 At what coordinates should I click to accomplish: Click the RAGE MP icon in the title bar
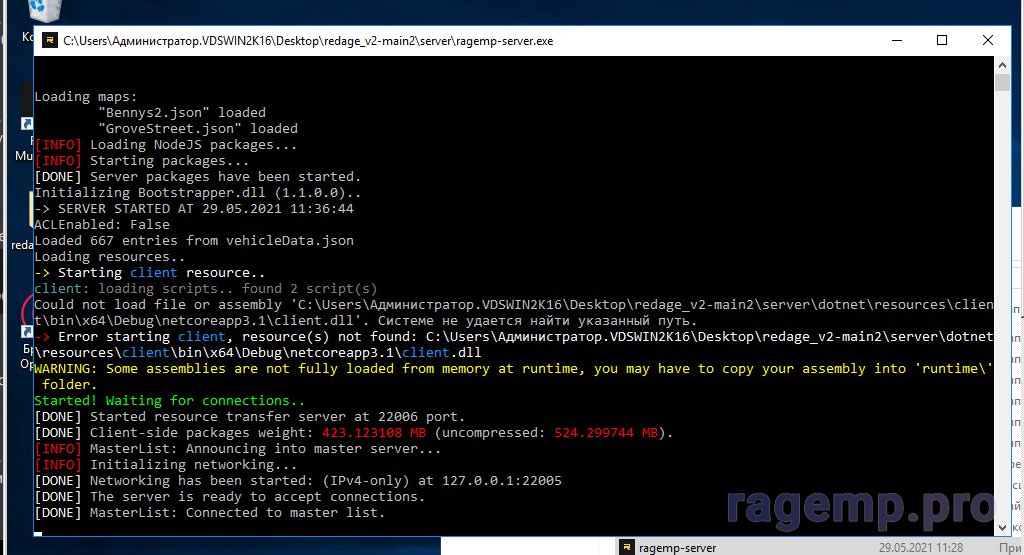coord(50,41)
